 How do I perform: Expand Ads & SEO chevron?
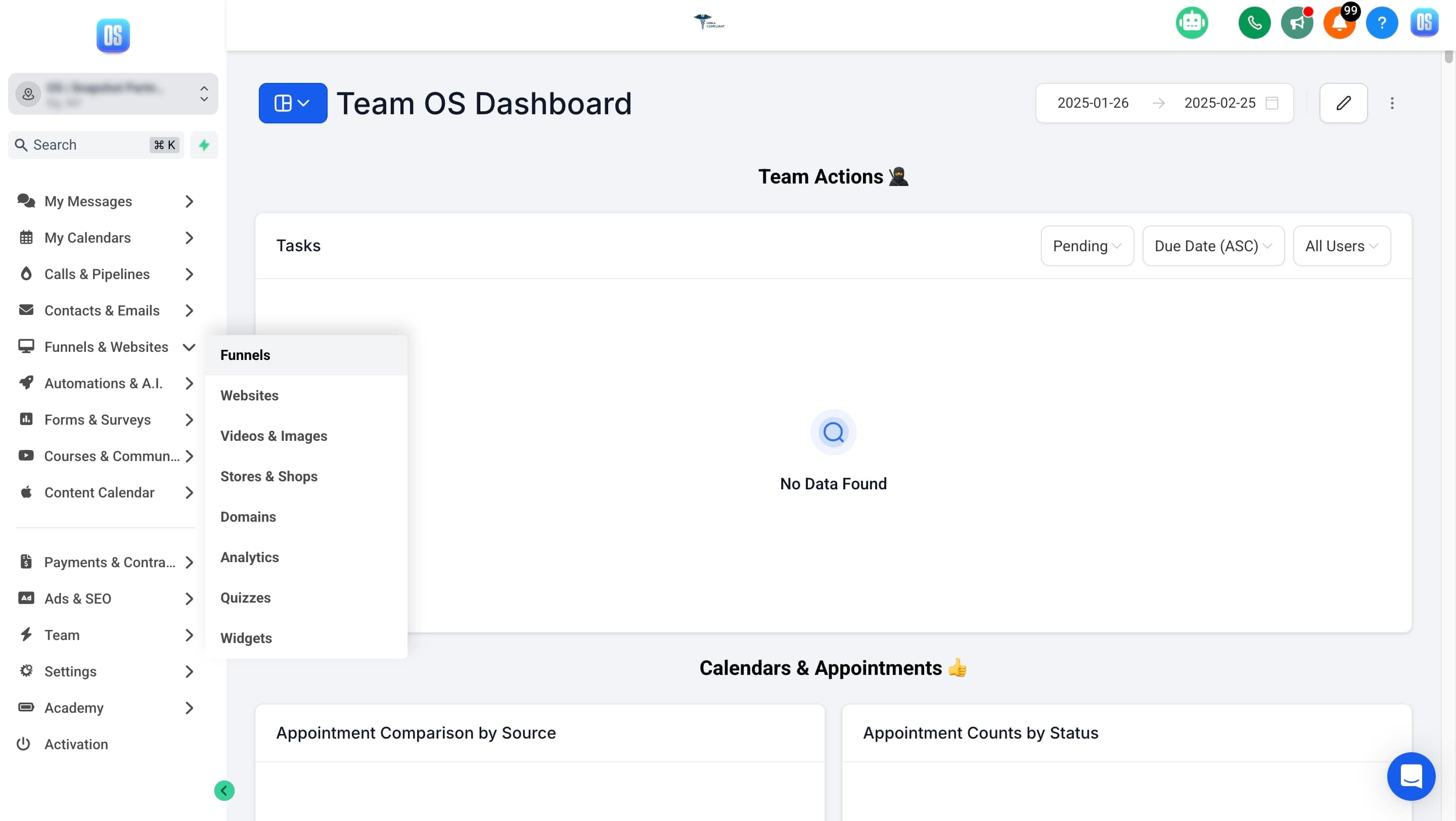pyautogui.click(x=190, y=599)
